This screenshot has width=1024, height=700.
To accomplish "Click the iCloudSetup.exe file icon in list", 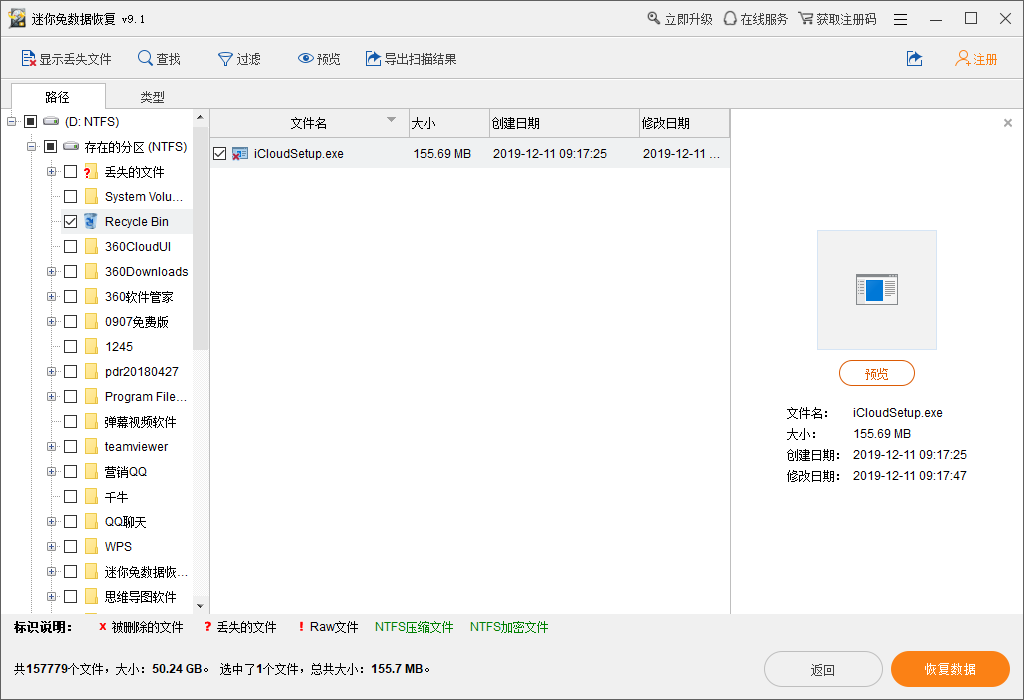I will click(x=240, y=153).
